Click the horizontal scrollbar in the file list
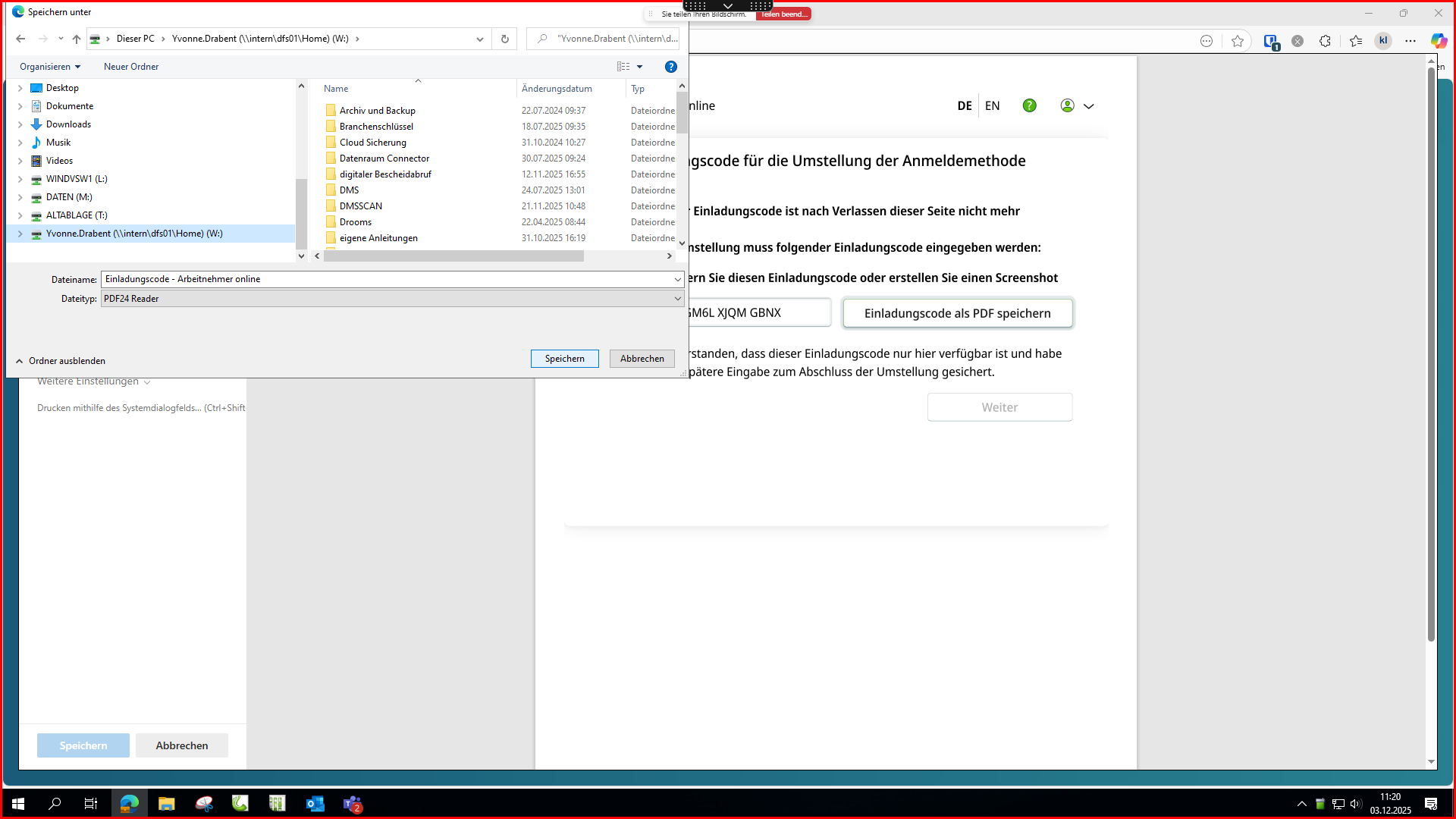 point(455,256)
